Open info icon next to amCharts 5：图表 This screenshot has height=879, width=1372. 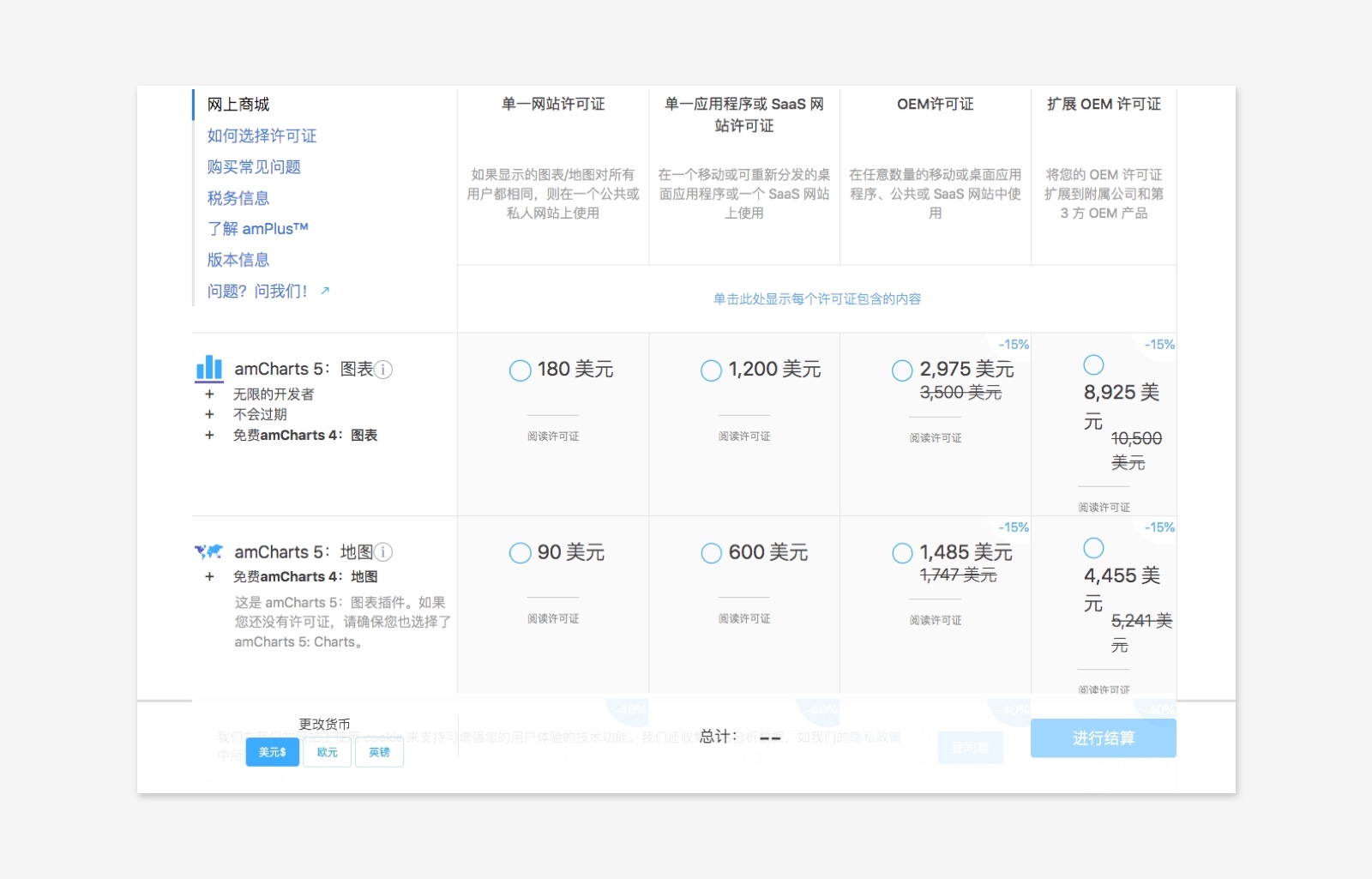383,370
